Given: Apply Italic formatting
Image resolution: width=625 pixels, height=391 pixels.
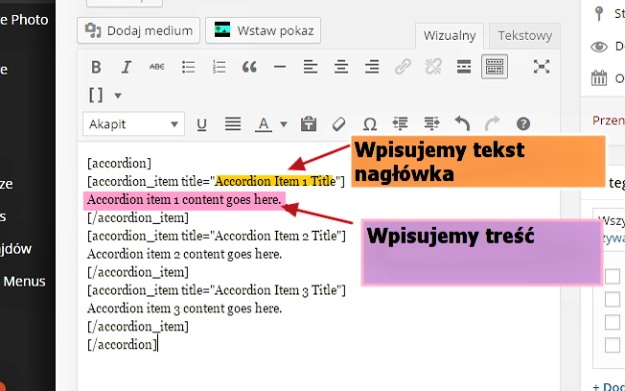Looking at the screenshot, I should coord(126,67).
